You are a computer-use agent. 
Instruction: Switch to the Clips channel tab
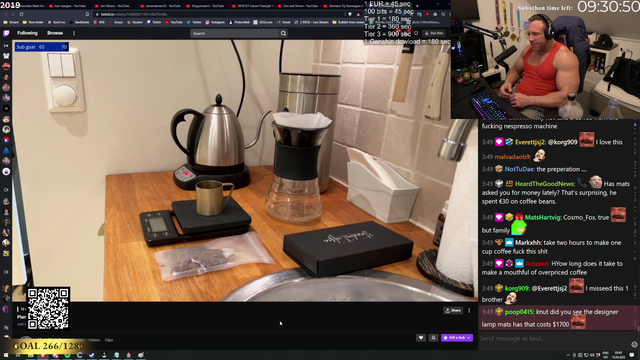tap(109, 340)
